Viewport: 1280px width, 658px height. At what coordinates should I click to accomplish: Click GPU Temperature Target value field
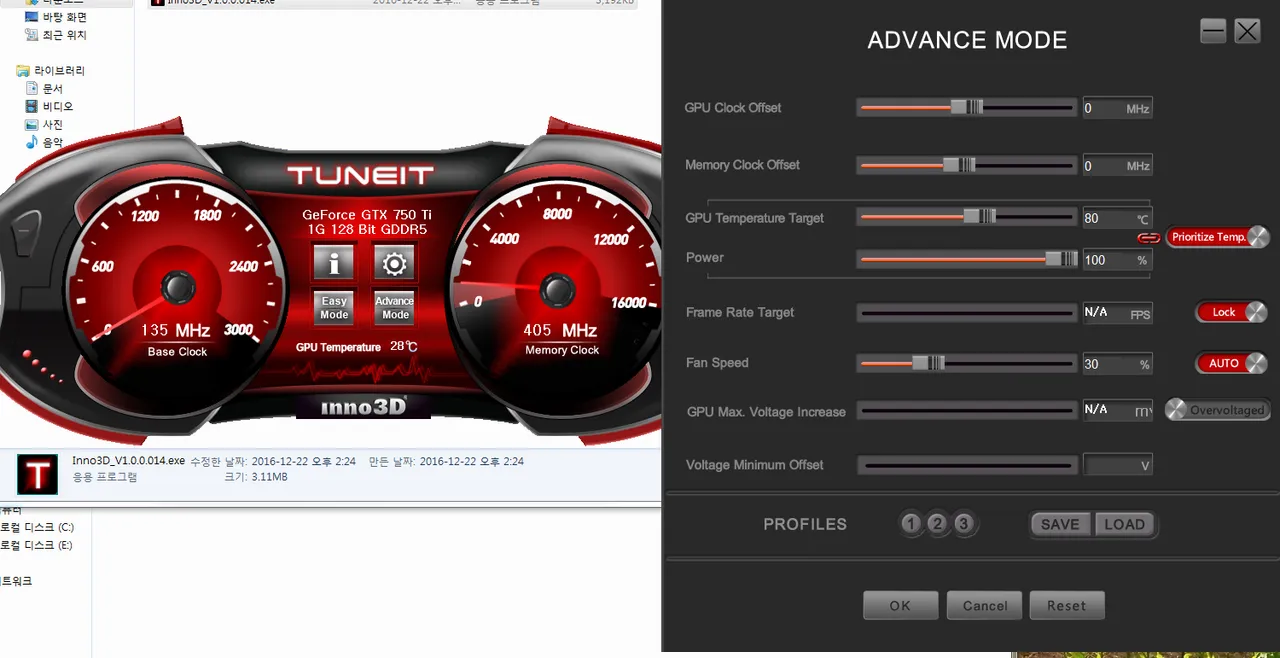click(x=1117, y=218)
